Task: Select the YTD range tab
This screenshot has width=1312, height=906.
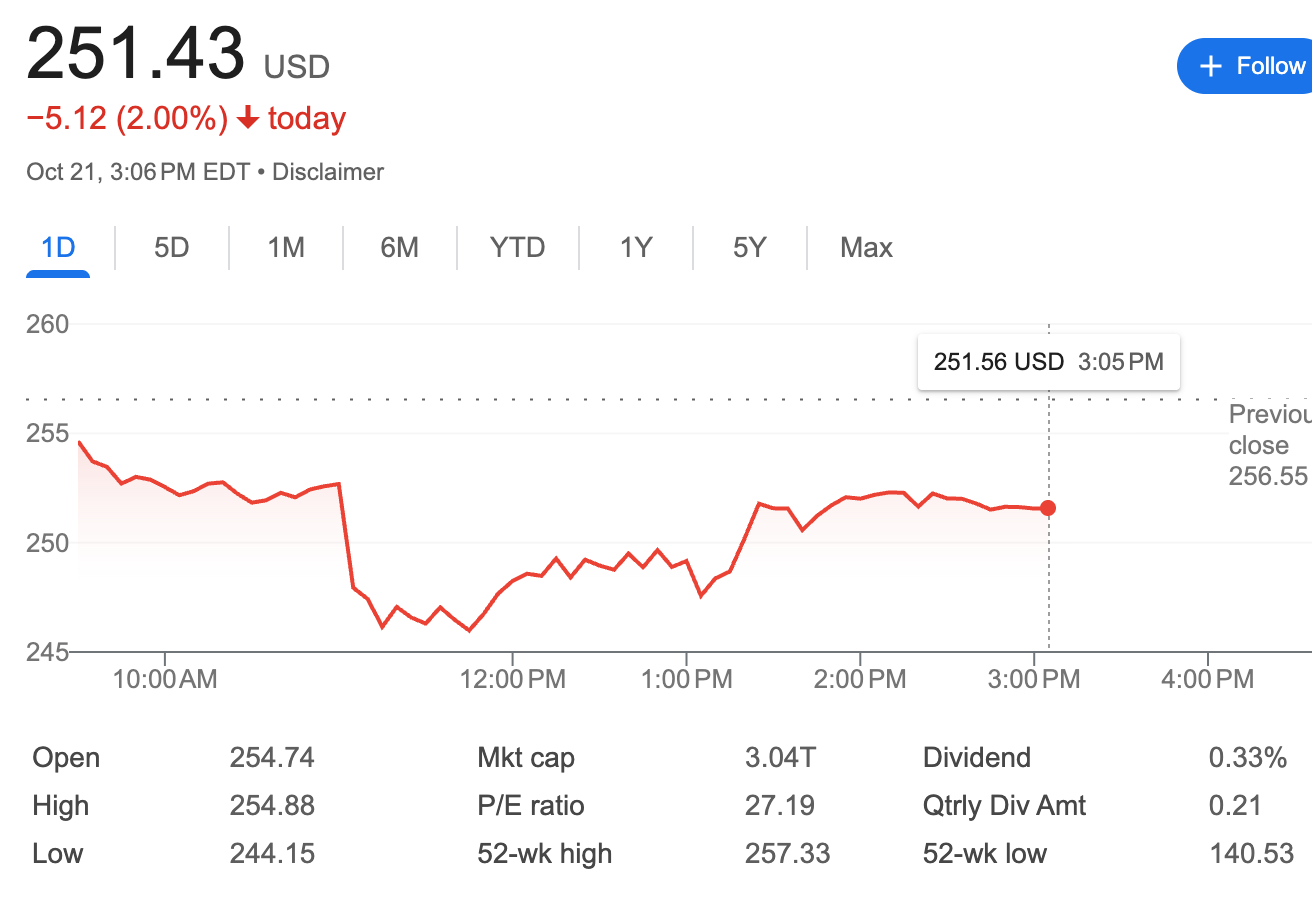Action: 517,247
